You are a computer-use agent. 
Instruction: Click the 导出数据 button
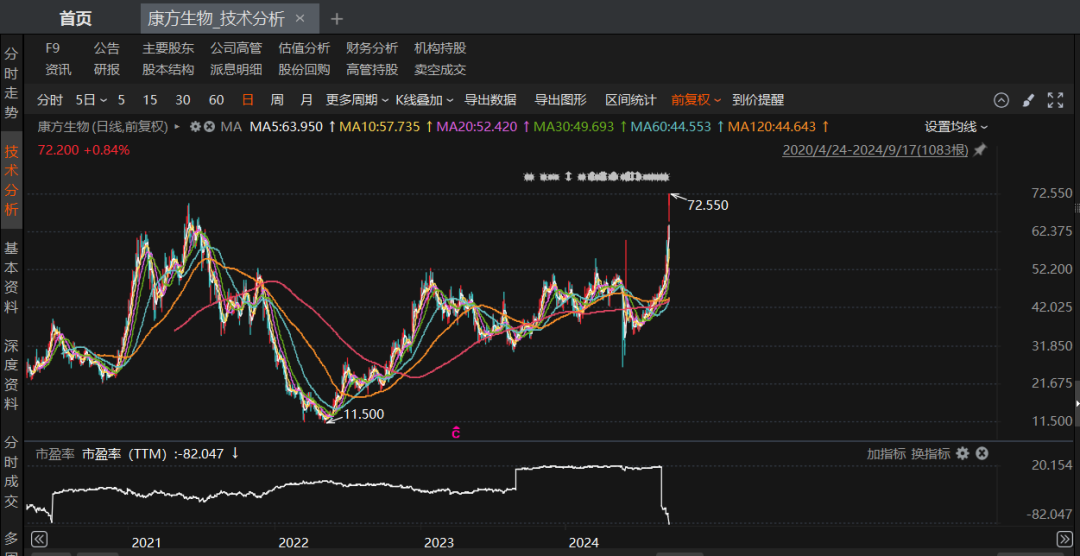(x=490, y=100)
